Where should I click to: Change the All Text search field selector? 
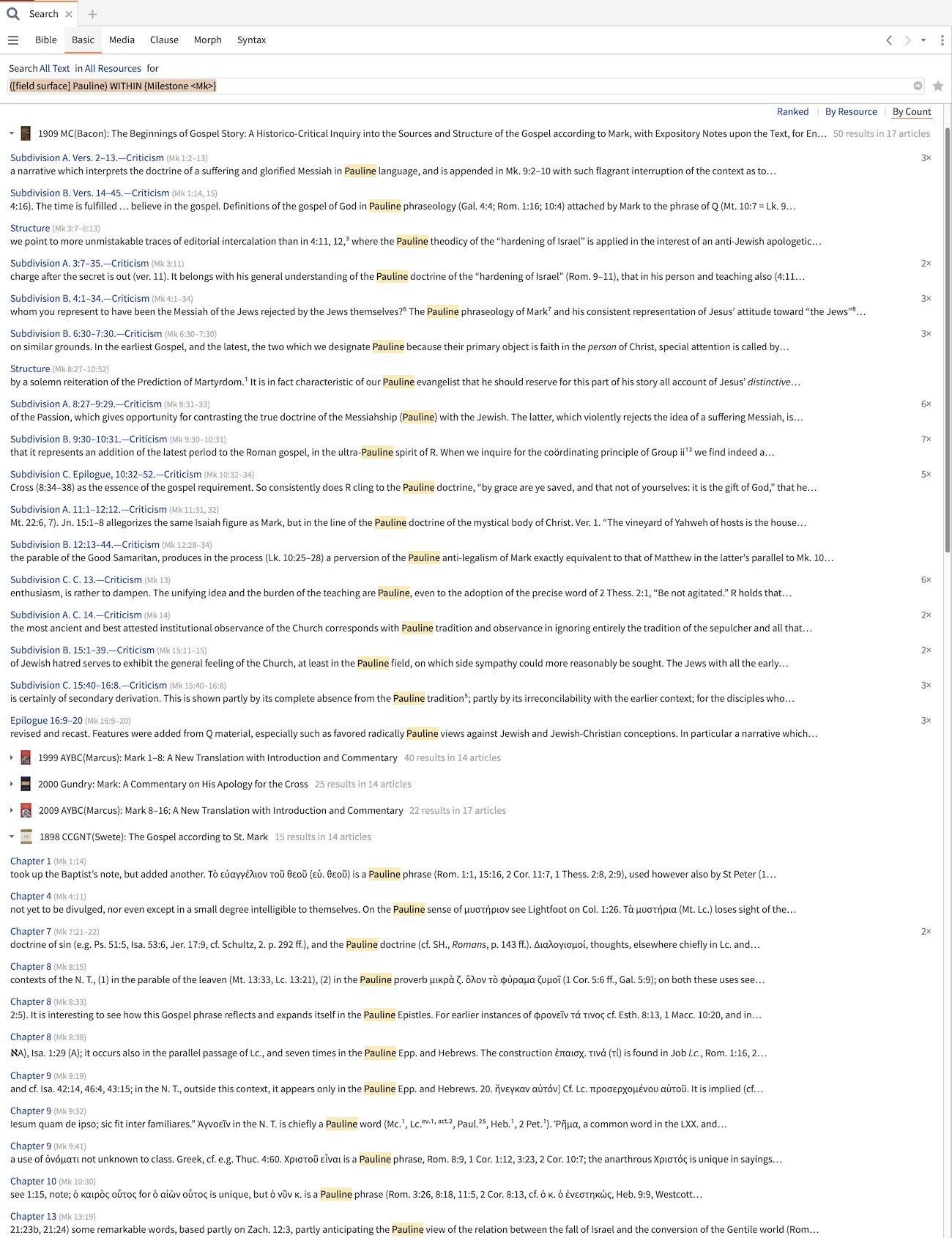pyautogui.click(x=55, y=68)
